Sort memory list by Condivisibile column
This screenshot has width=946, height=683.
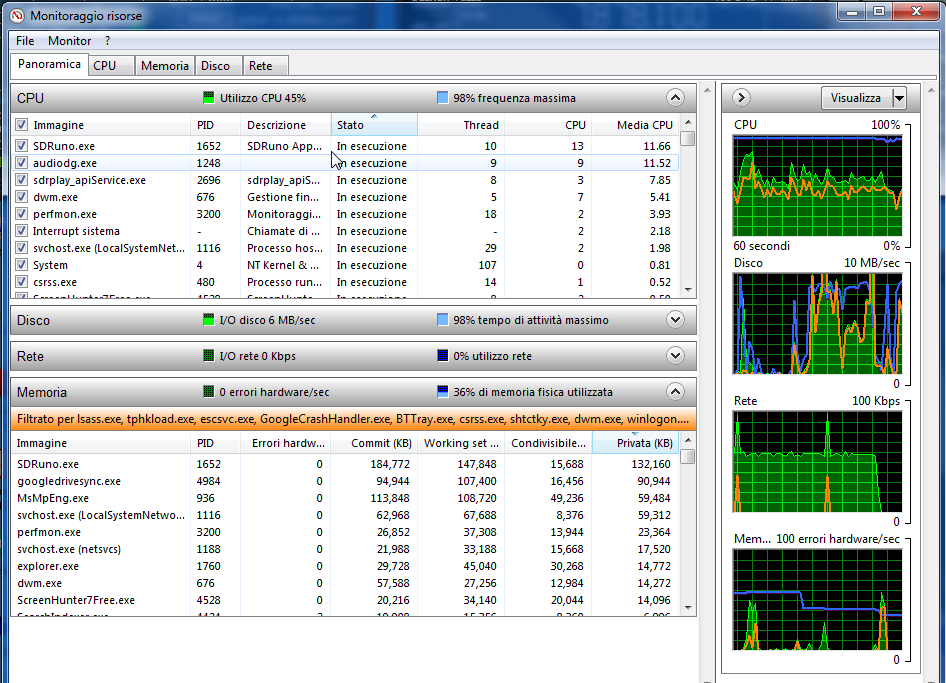click(x=548, y=443)
